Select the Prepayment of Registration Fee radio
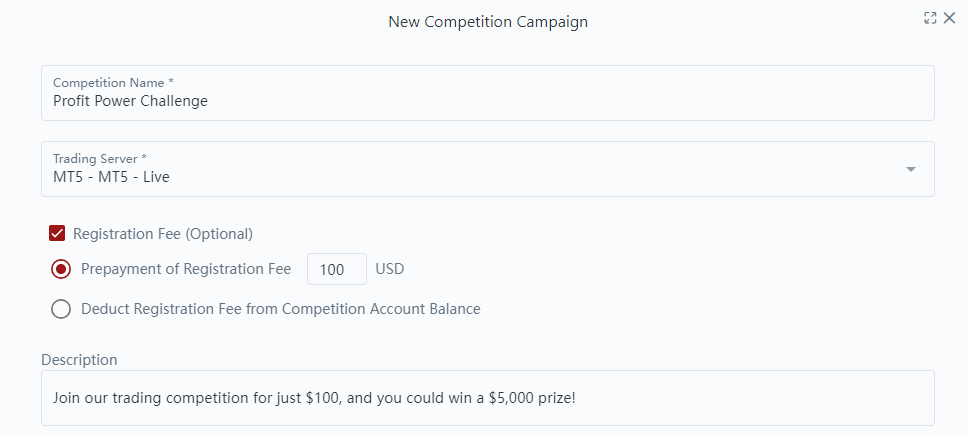Viewport: 967px width, 436px height. pos(61,269)
